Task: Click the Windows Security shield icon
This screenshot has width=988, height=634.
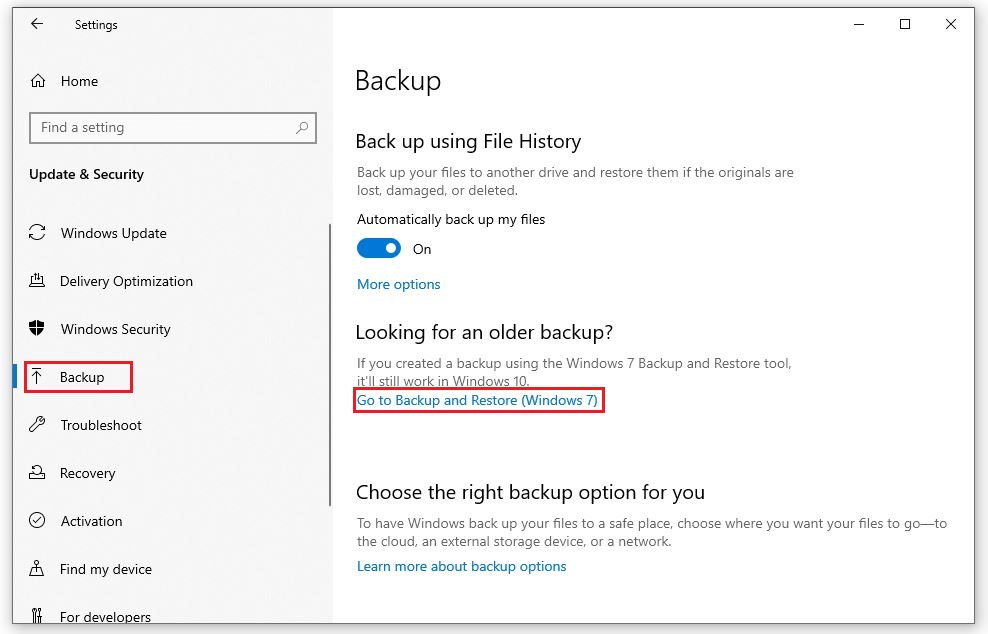Action: pos(37,328)
